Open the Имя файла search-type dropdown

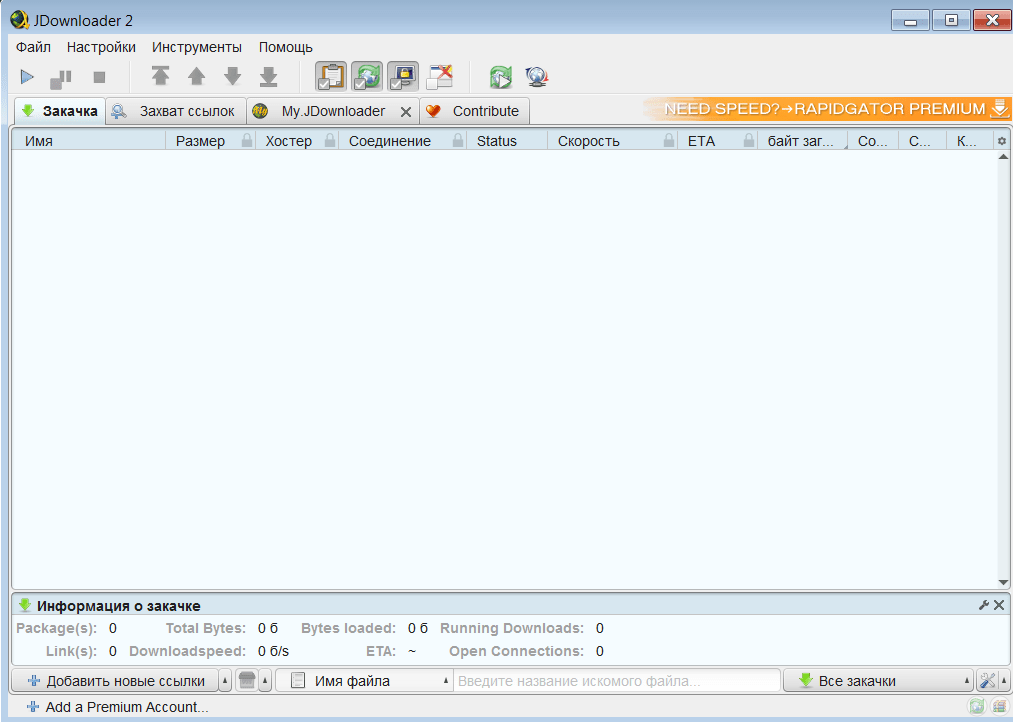[364, 681]
